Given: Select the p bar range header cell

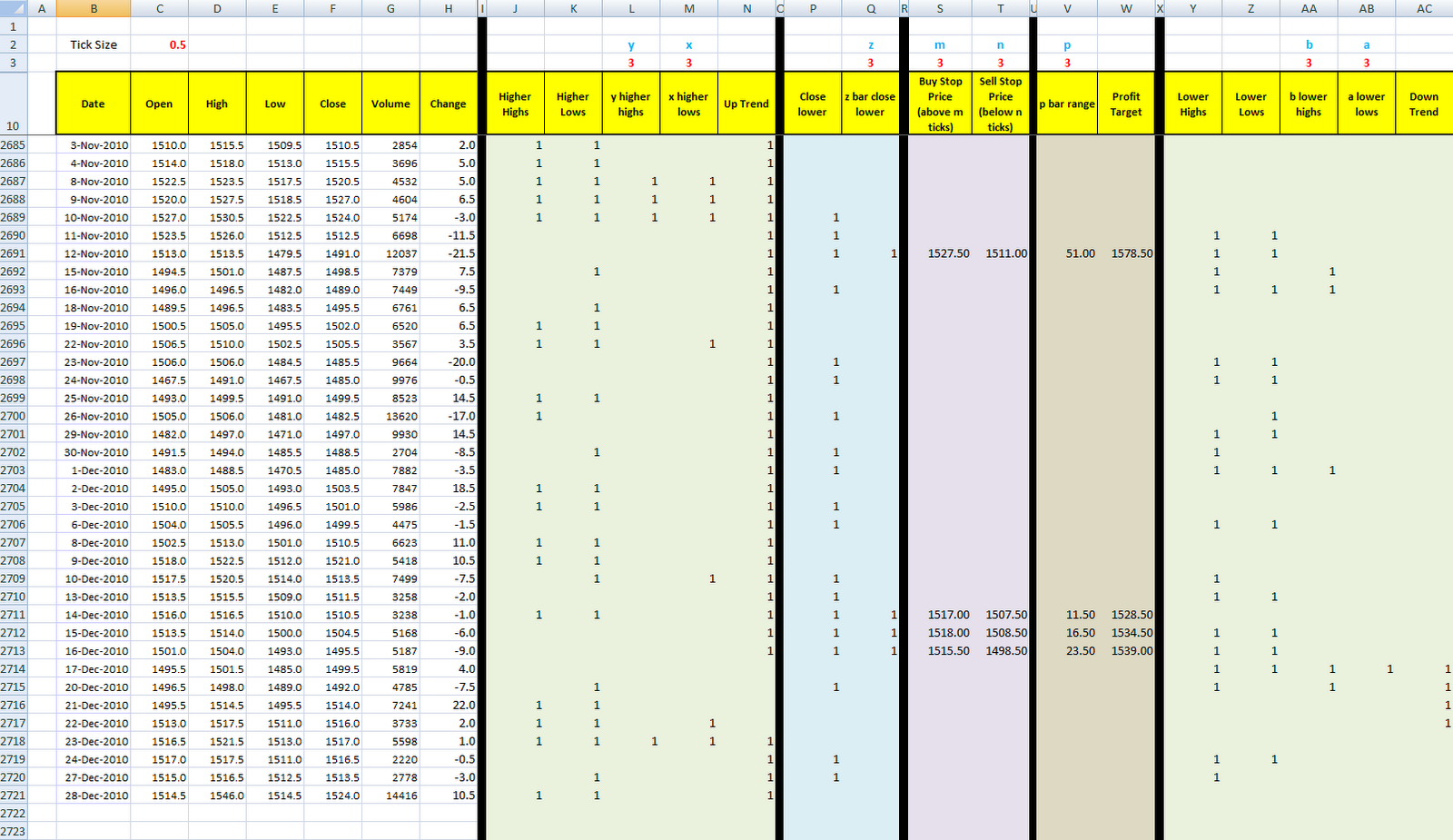Looking at the screenshot, I should tap(1066, 103).
